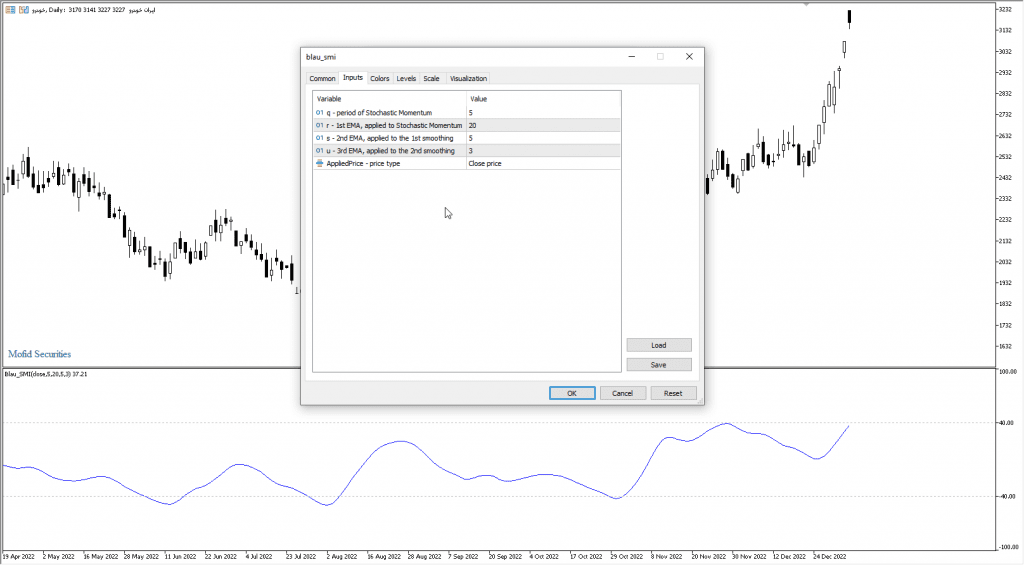Click the integer icon beside r 1st EMA variable
The height and width of the screenshot is (565, 1024).
pos(320,126)
